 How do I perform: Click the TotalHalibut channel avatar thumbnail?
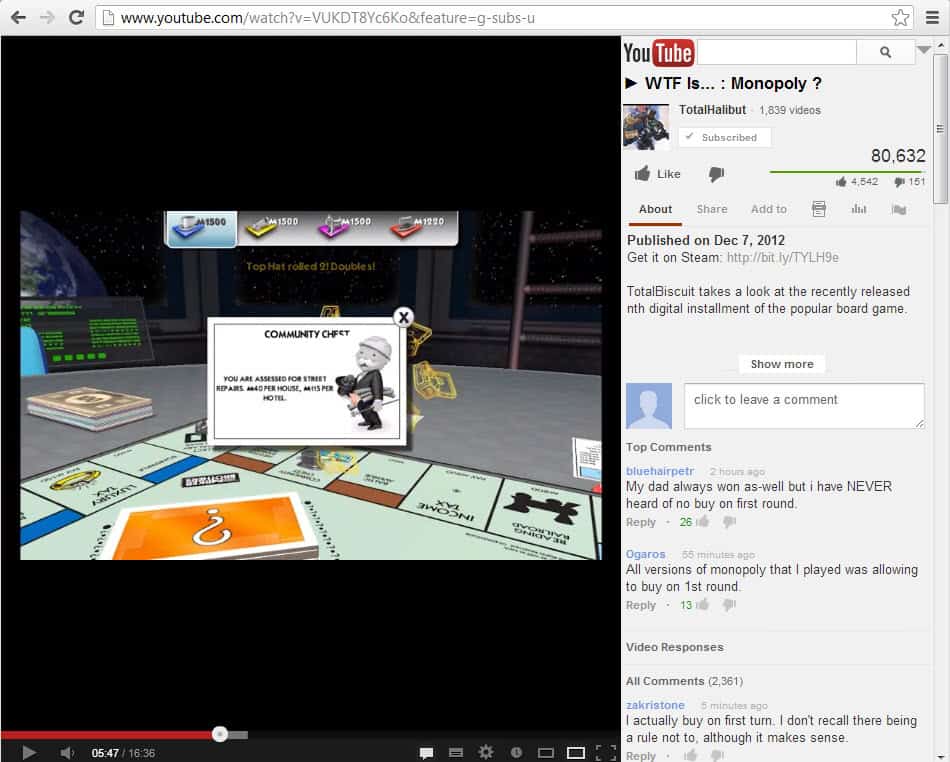[x=646, y=127]
